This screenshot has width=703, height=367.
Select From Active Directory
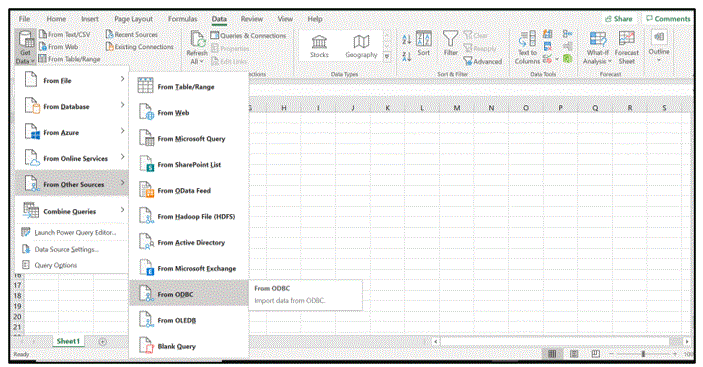pos(189,242)
